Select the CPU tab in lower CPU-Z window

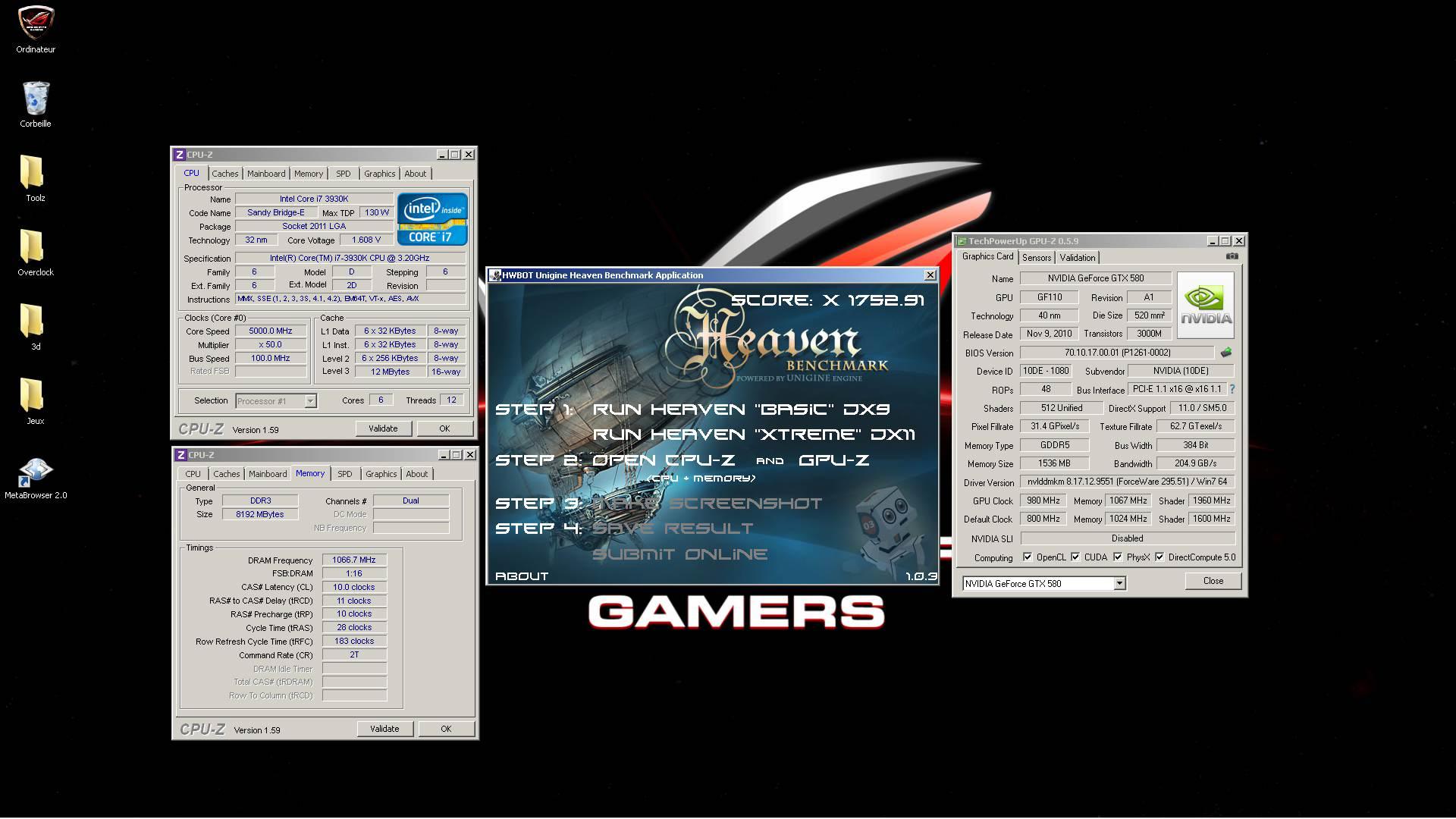pos(193,474)
